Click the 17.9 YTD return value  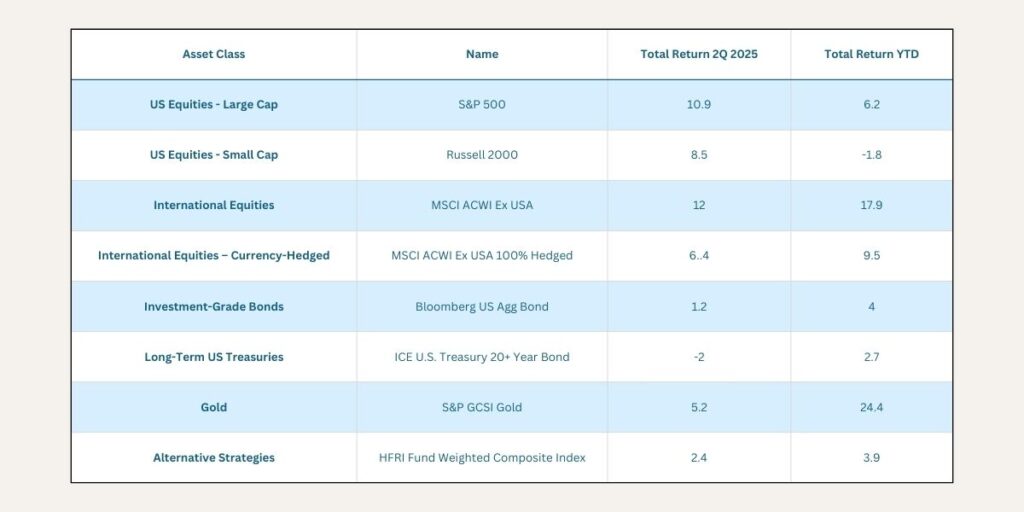point(871,205)
